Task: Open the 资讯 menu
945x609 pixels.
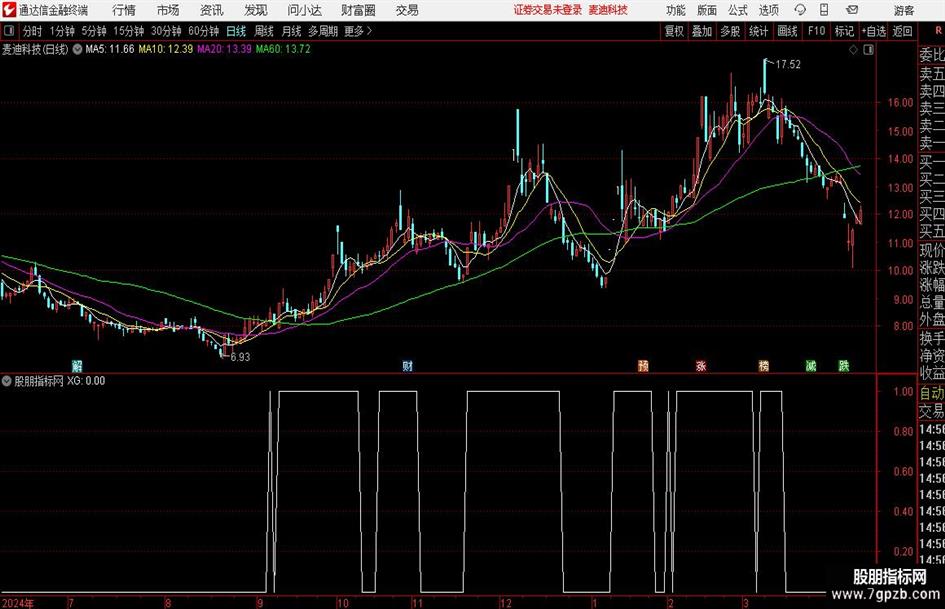Action: [x=212, y=10]
